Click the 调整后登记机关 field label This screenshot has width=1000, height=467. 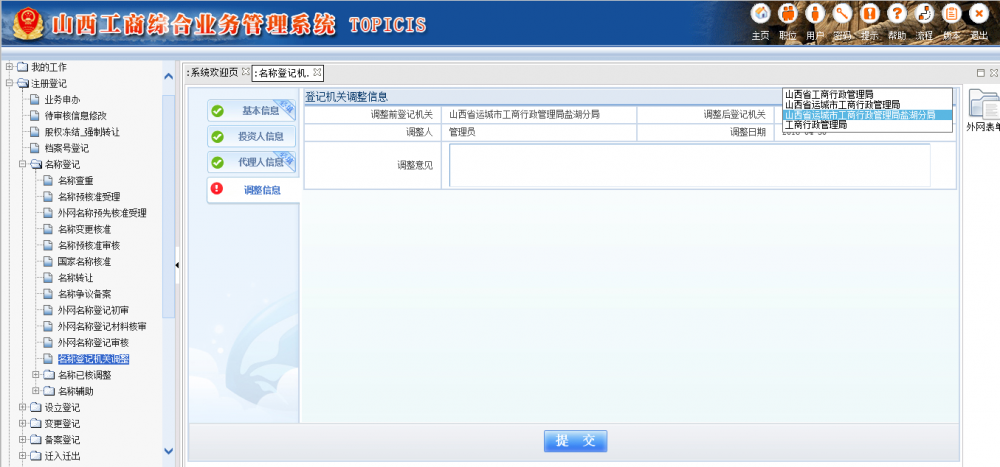(x=734, y=115)
